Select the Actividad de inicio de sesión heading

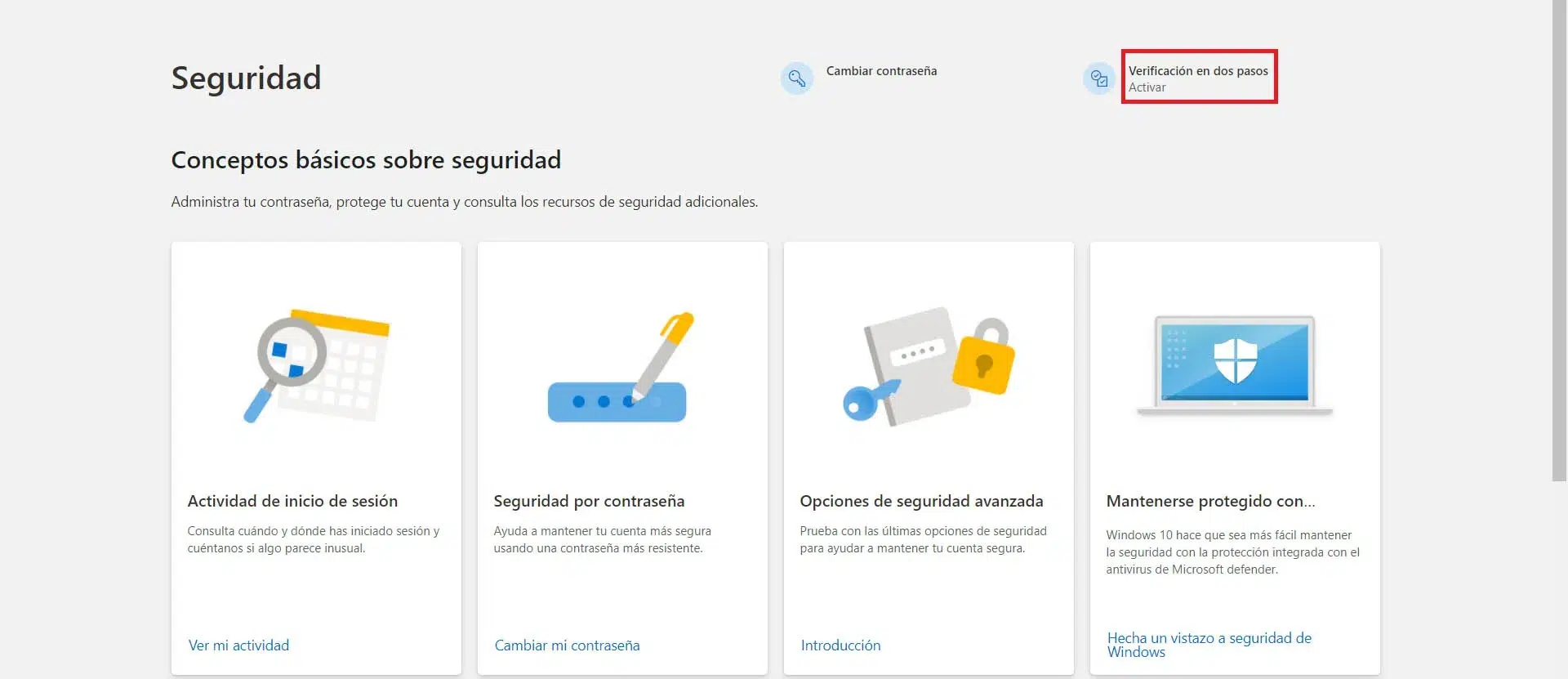point(292,501)
